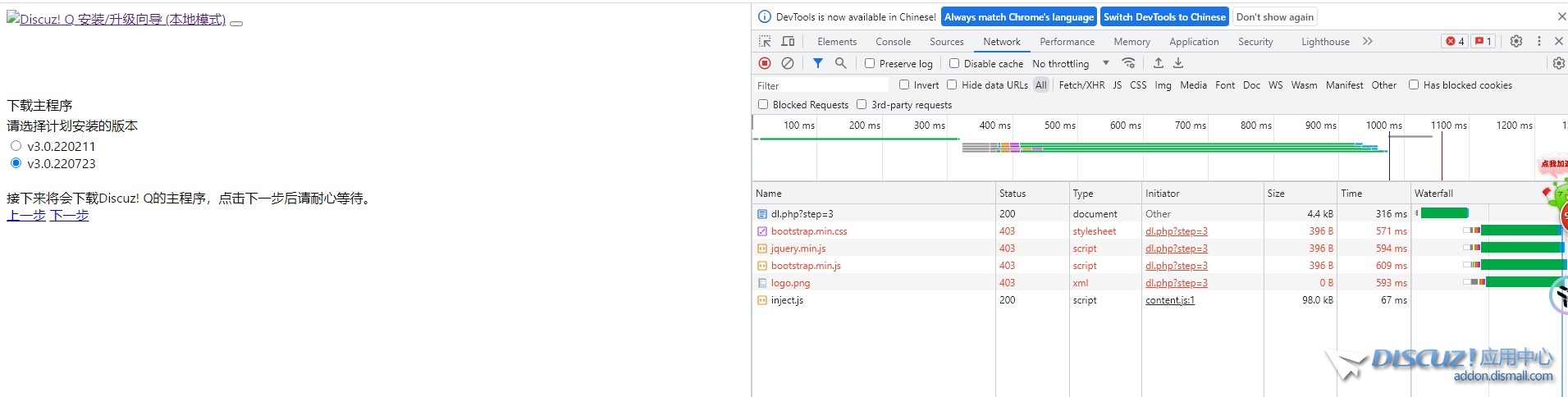Screen dimensions: 1568x397
Task: Select the bootstrap.min.js request row
Action: pyautogui.click(x=1159, y=266)
